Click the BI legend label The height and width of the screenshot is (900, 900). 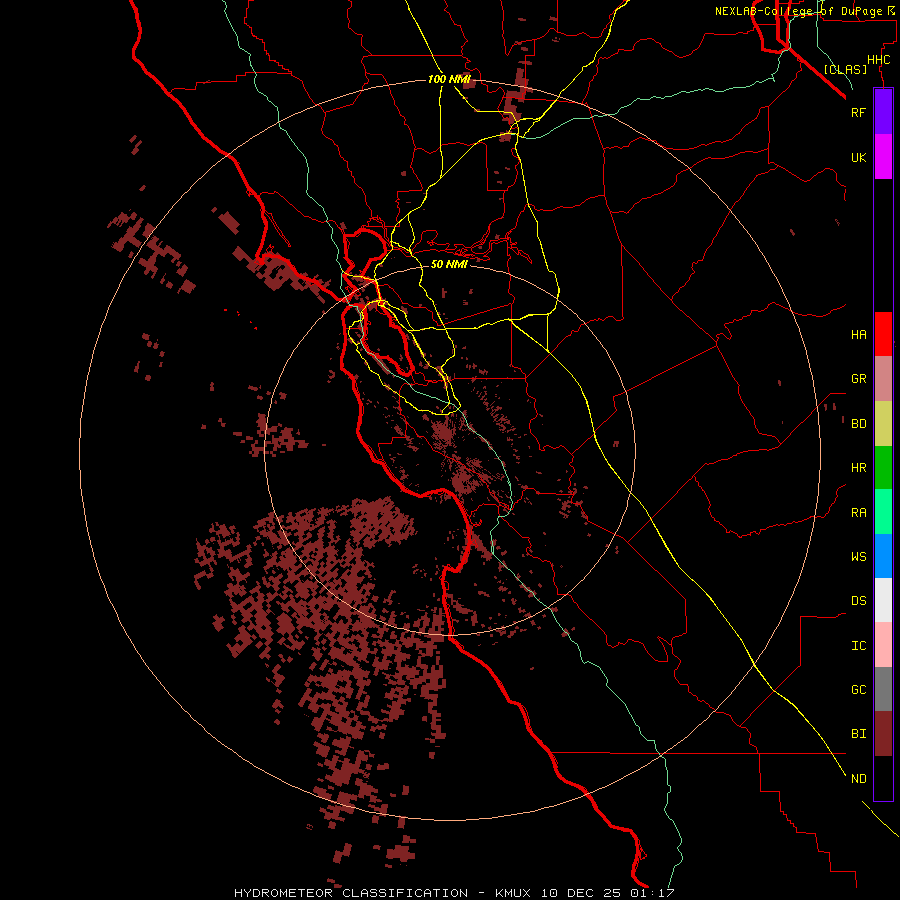pyautogui.click(x=858, y=734)
